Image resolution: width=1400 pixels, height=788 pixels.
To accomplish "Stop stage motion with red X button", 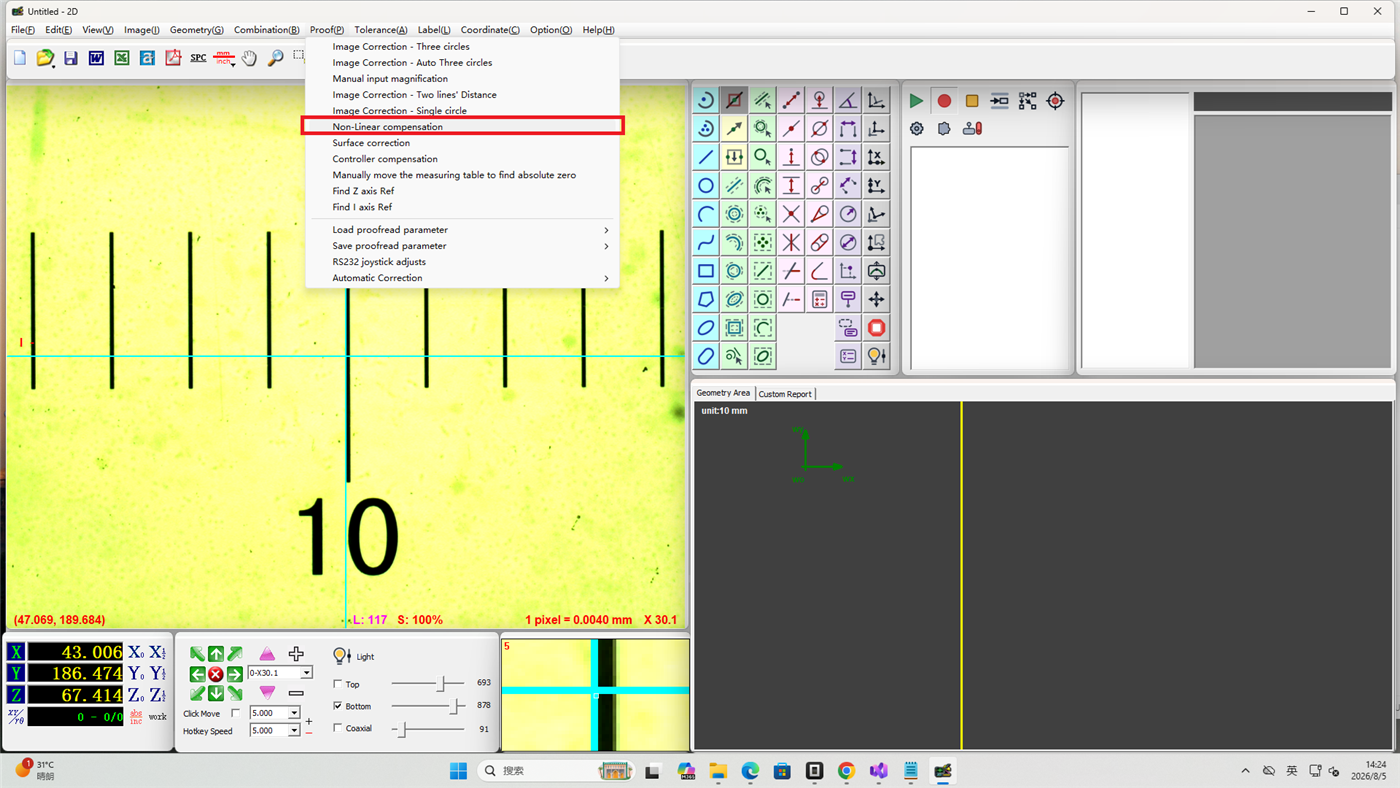I will (216, 674).
